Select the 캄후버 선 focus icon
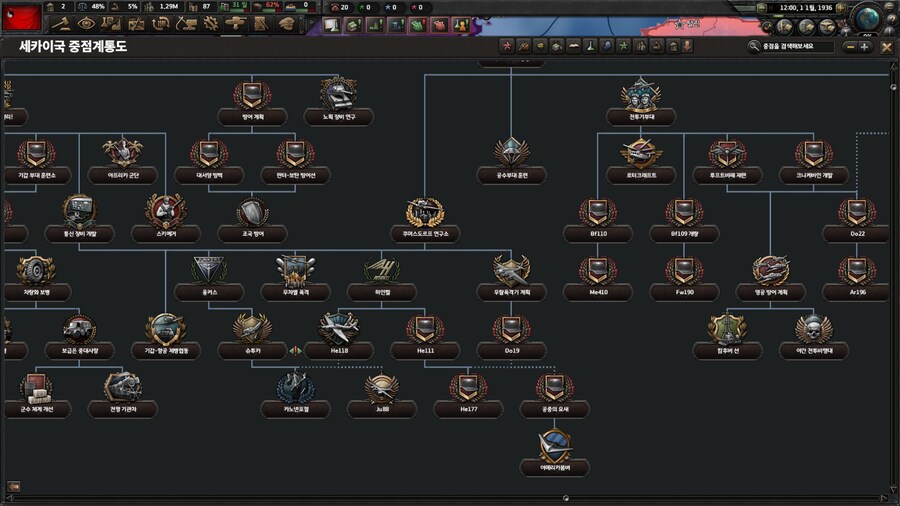Image resolution: width=900 pixels, height=506 pixels. pos(727,329)
